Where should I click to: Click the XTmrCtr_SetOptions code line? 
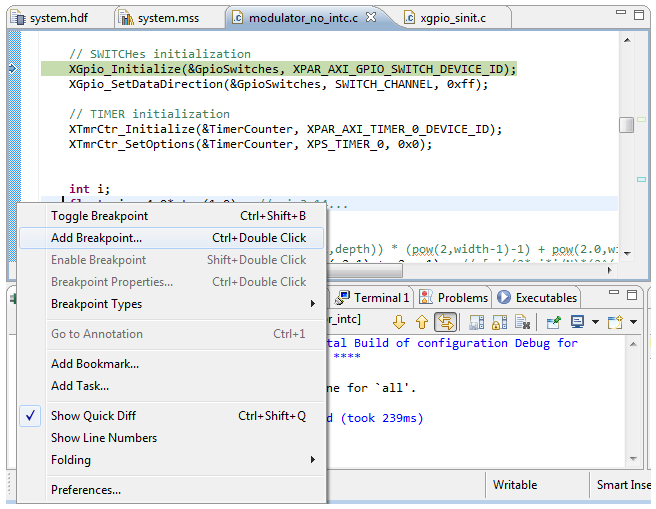(x=250, y=144)
